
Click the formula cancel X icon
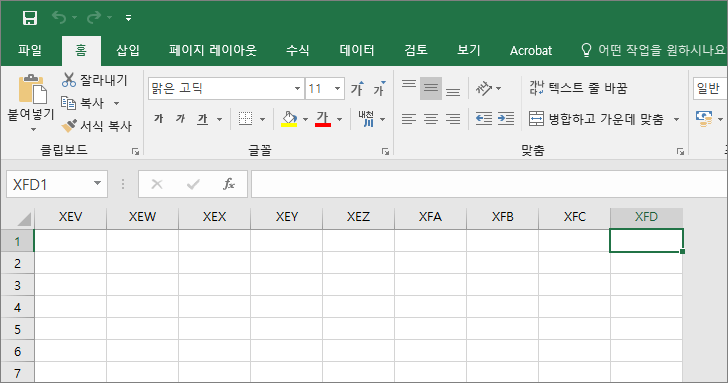[157, 184]
